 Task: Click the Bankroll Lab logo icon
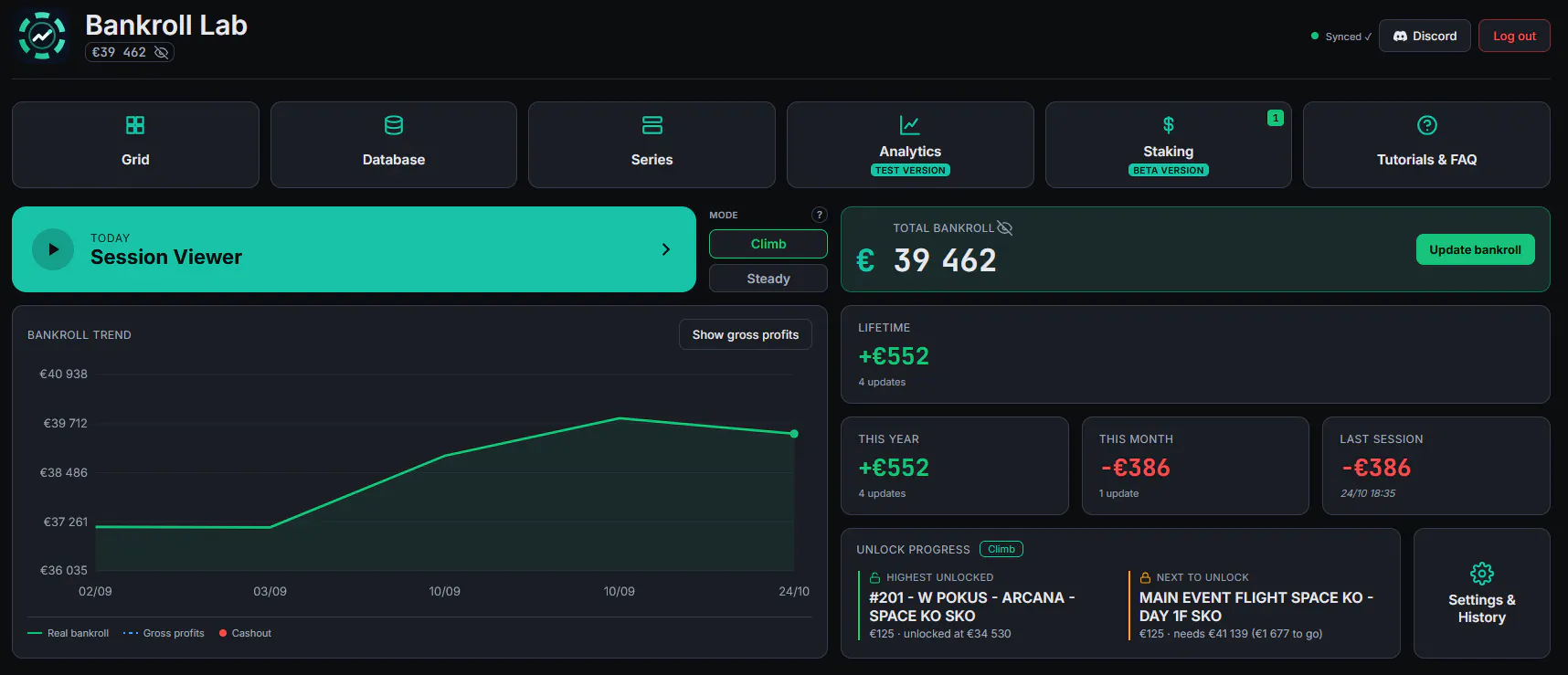(42, 36)
